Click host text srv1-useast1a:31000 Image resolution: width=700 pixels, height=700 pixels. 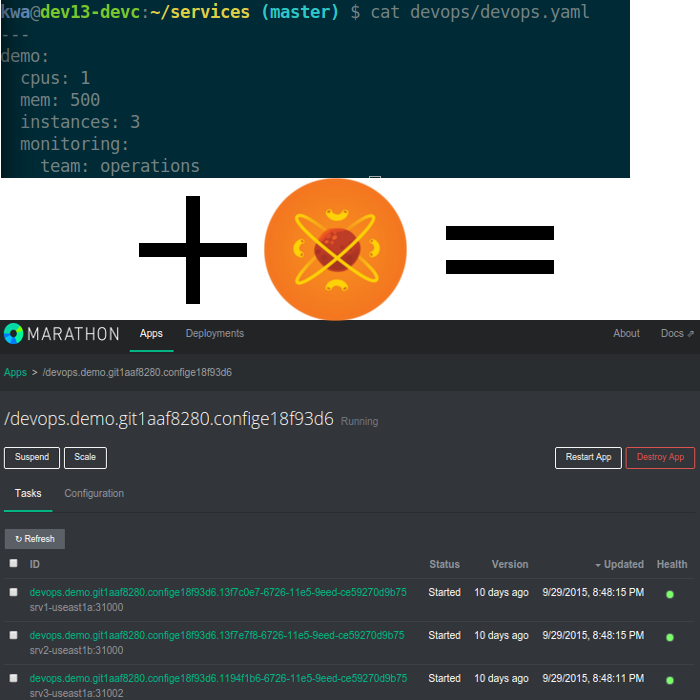pyautogui.click(x=76, y=607)
